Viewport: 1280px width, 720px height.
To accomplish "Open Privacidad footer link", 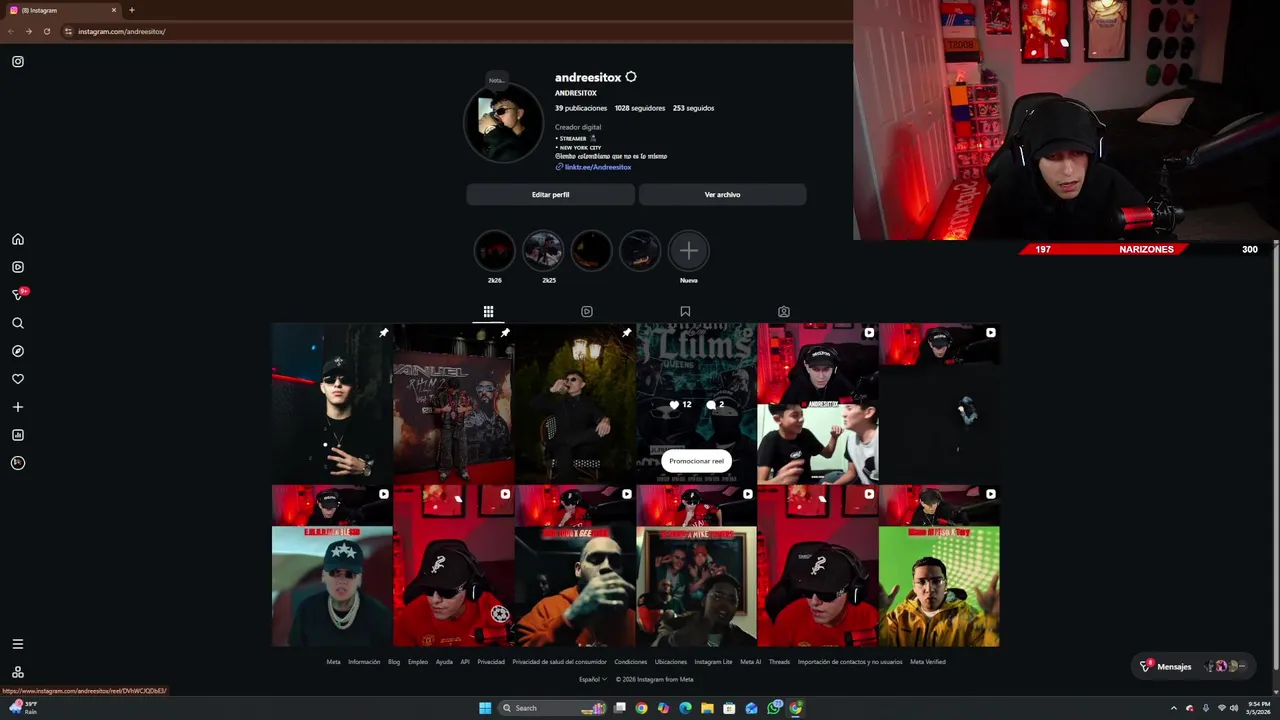I will (491, 662).
